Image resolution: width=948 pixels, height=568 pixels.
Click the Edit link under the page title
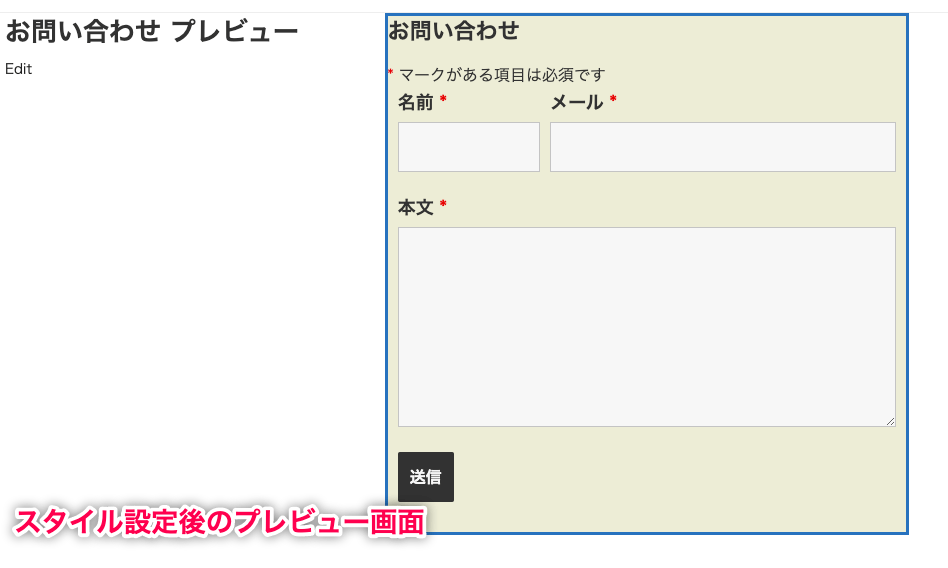[18, 69]
